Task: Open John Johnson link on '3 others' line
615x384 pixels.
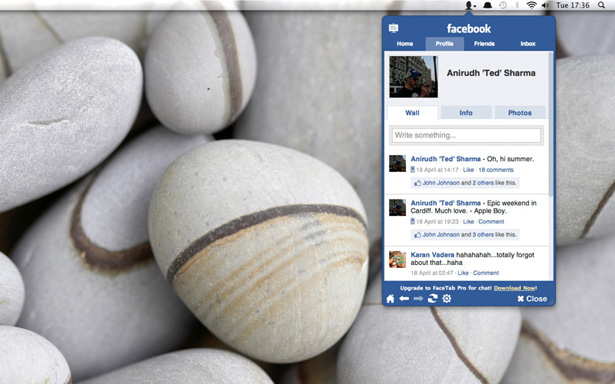Action: click(441, 235)
